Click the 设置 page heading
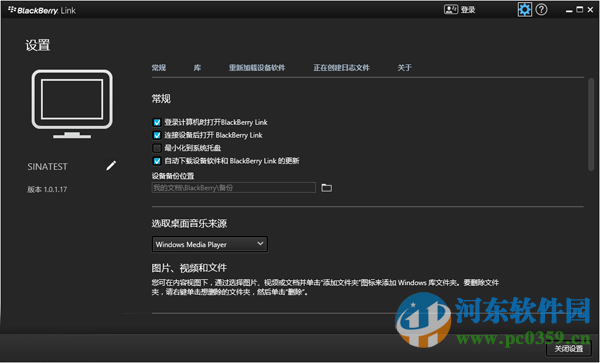This screenshot has width=600, height=363. click(38, 45)
